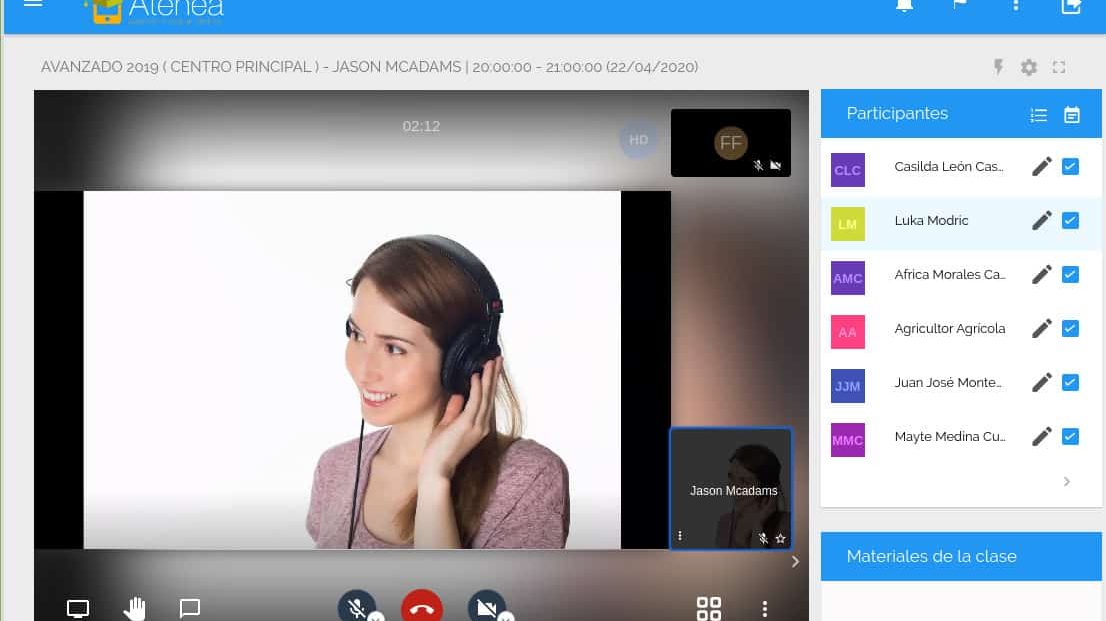Image resolution: width=1106 pixels, height=621 pixels.
Task: Click the flag icon in the header
Action: click(960, 5)
